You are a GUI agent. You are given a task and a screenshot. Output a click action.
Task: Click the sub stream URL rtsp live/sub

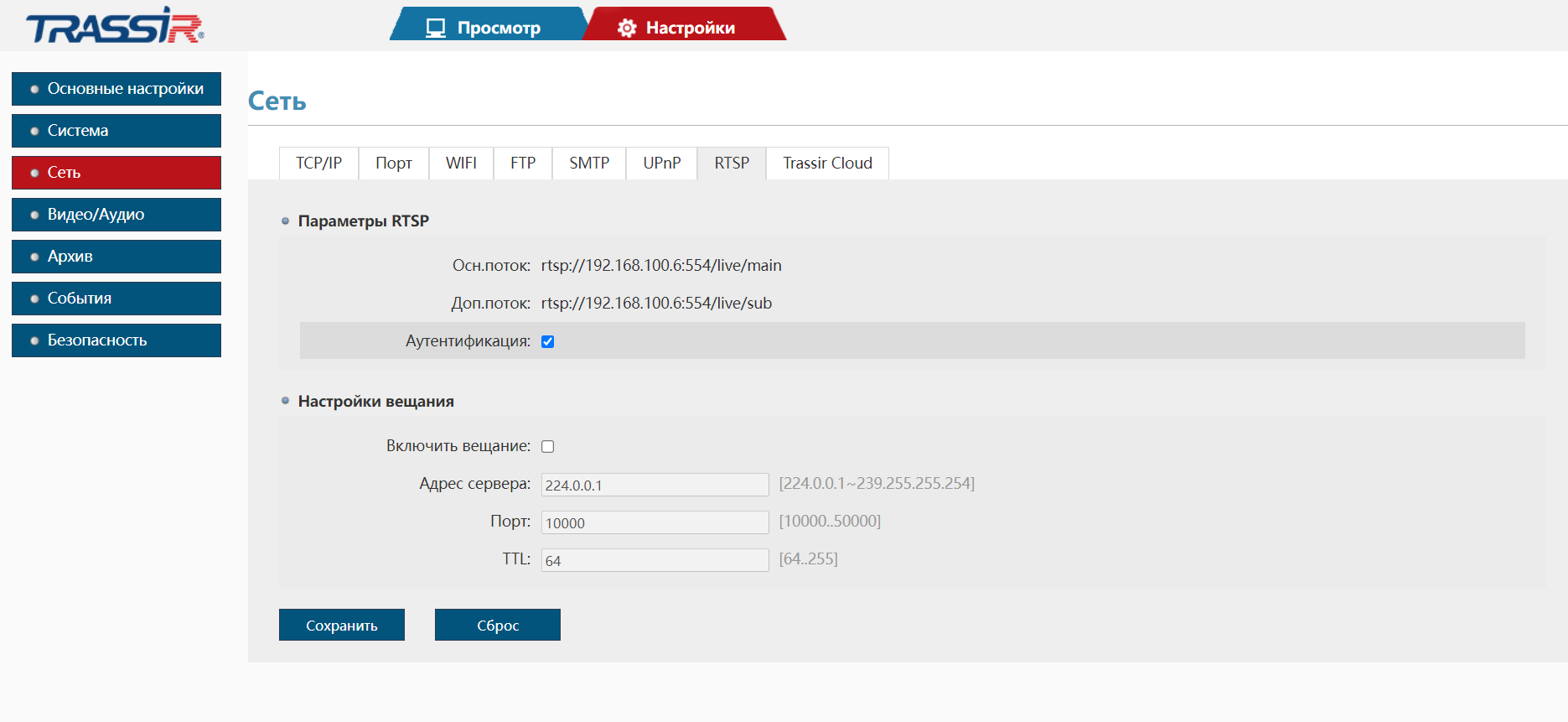(x=656, y=304)
